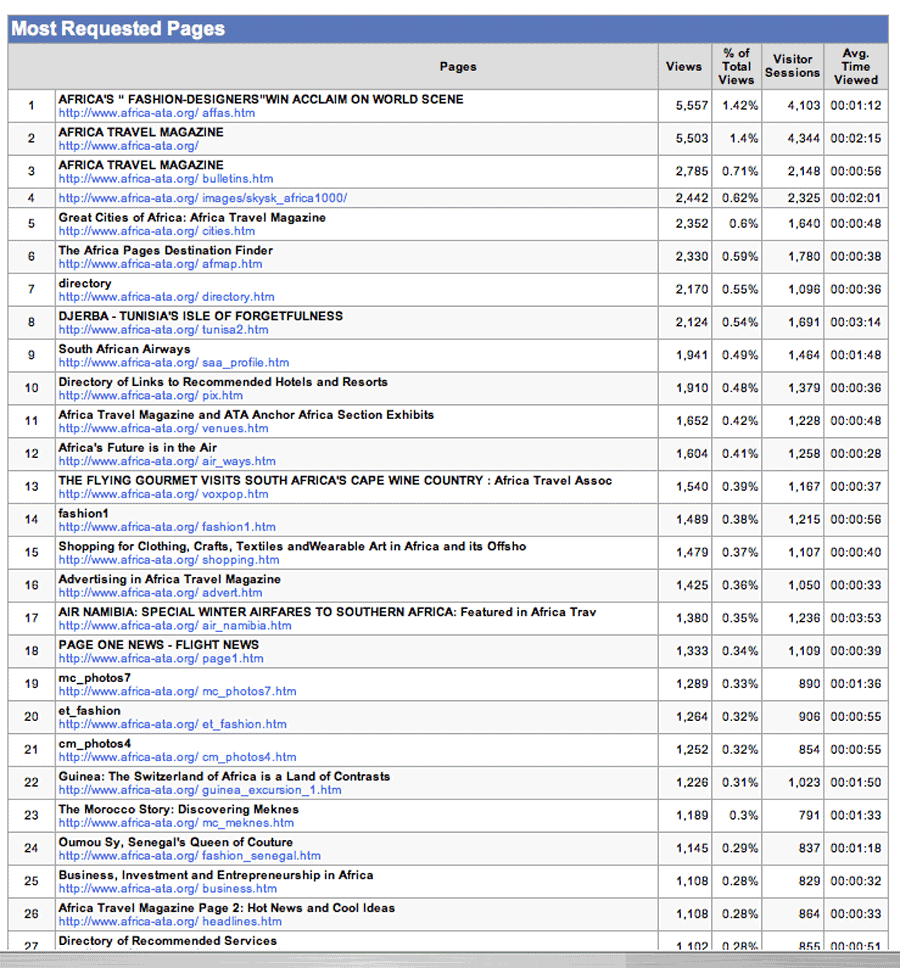Click the row number 13 cell

(31, 486)
